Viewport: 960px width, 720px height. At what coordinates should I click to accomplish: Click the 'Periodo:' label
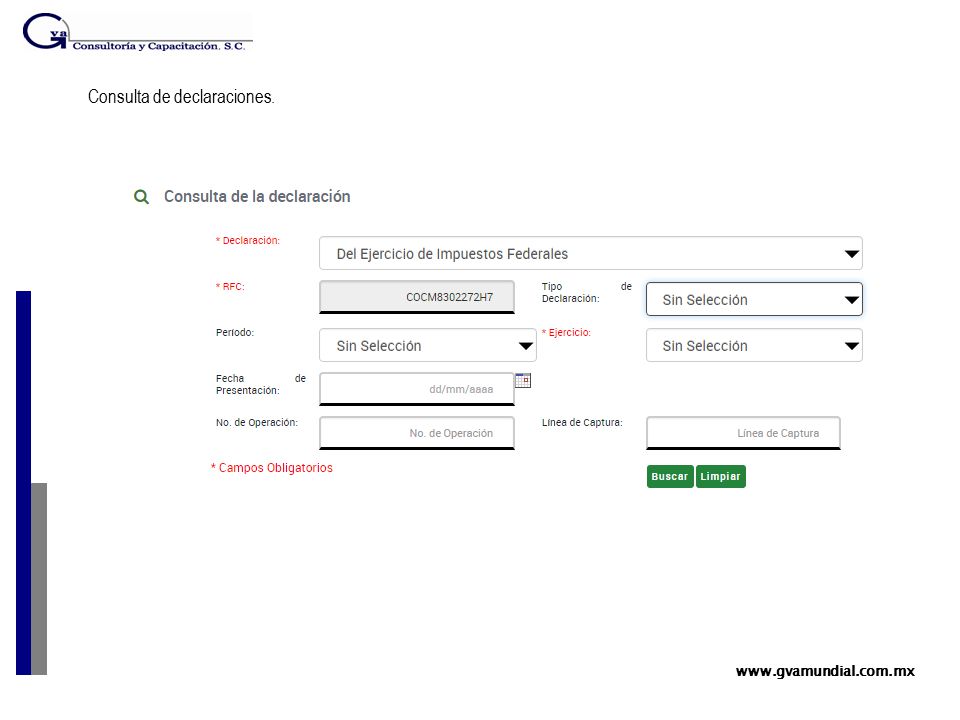click(x=235, y=332)
